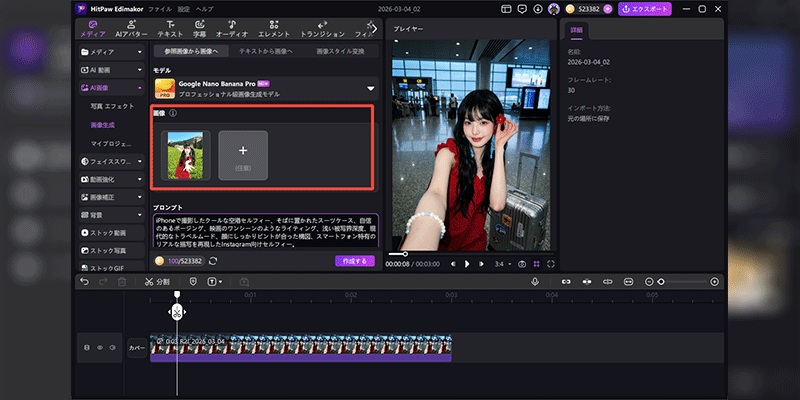Image resolution: width=800 pixels, height=400 pixels.
Task: Open the user avatar profile
Action: coord(554,9)
